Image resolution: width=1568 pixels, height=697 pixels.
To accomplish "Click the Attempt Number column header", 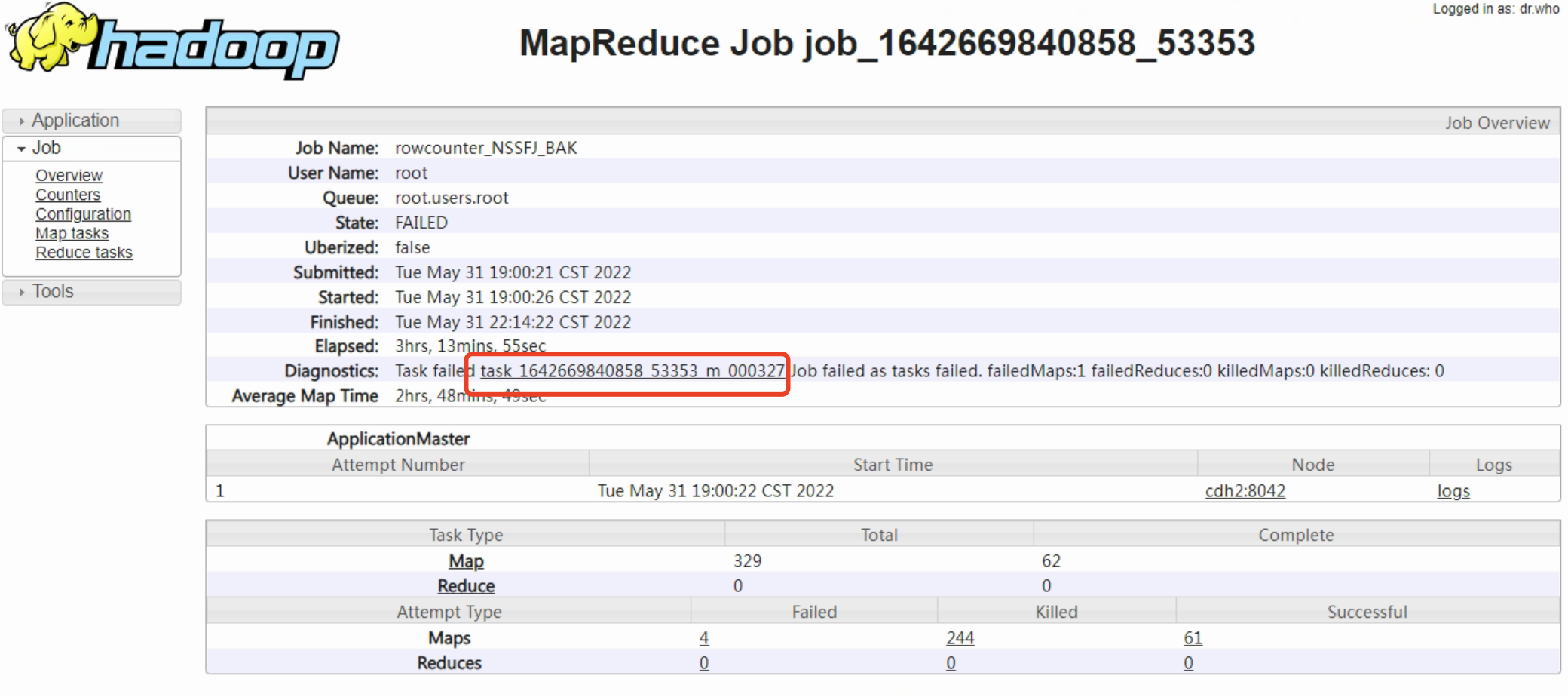I will pos(398,465).
